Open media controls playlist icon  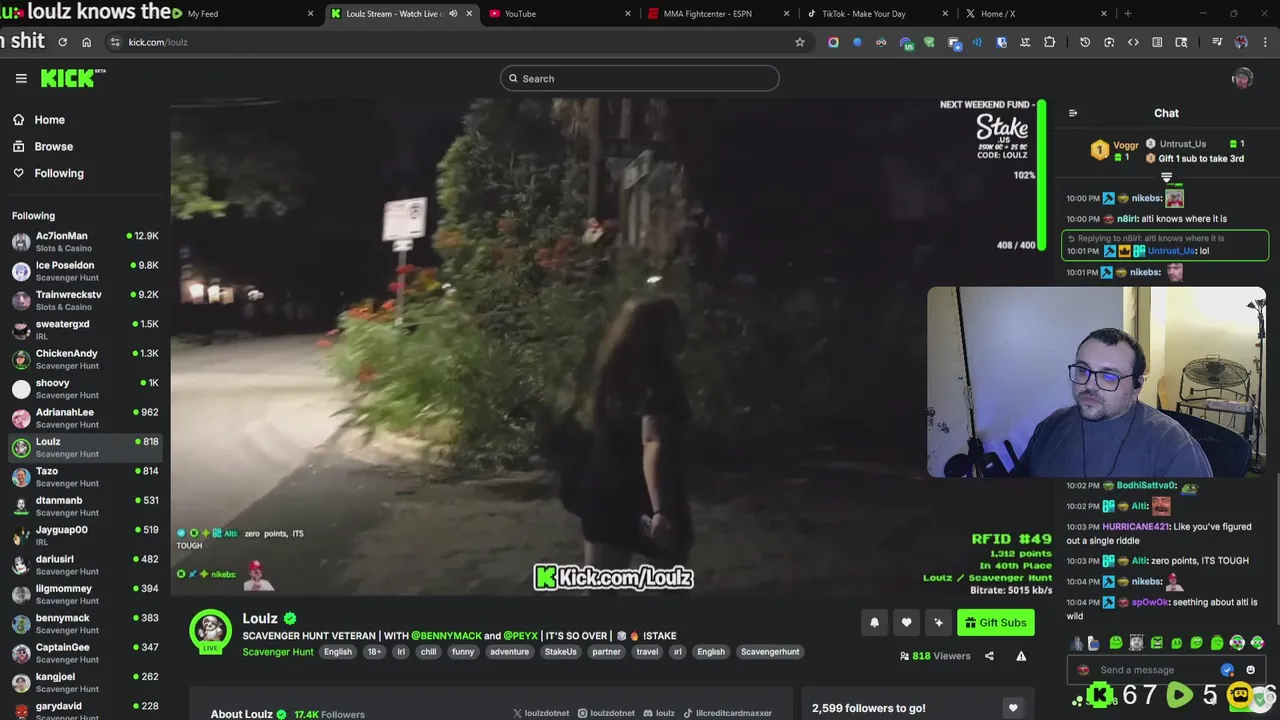(1217, 42)
